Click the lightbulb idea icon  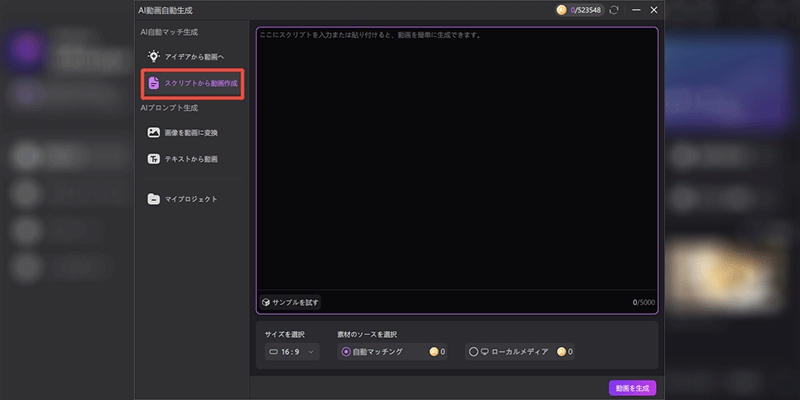[154, 56]
